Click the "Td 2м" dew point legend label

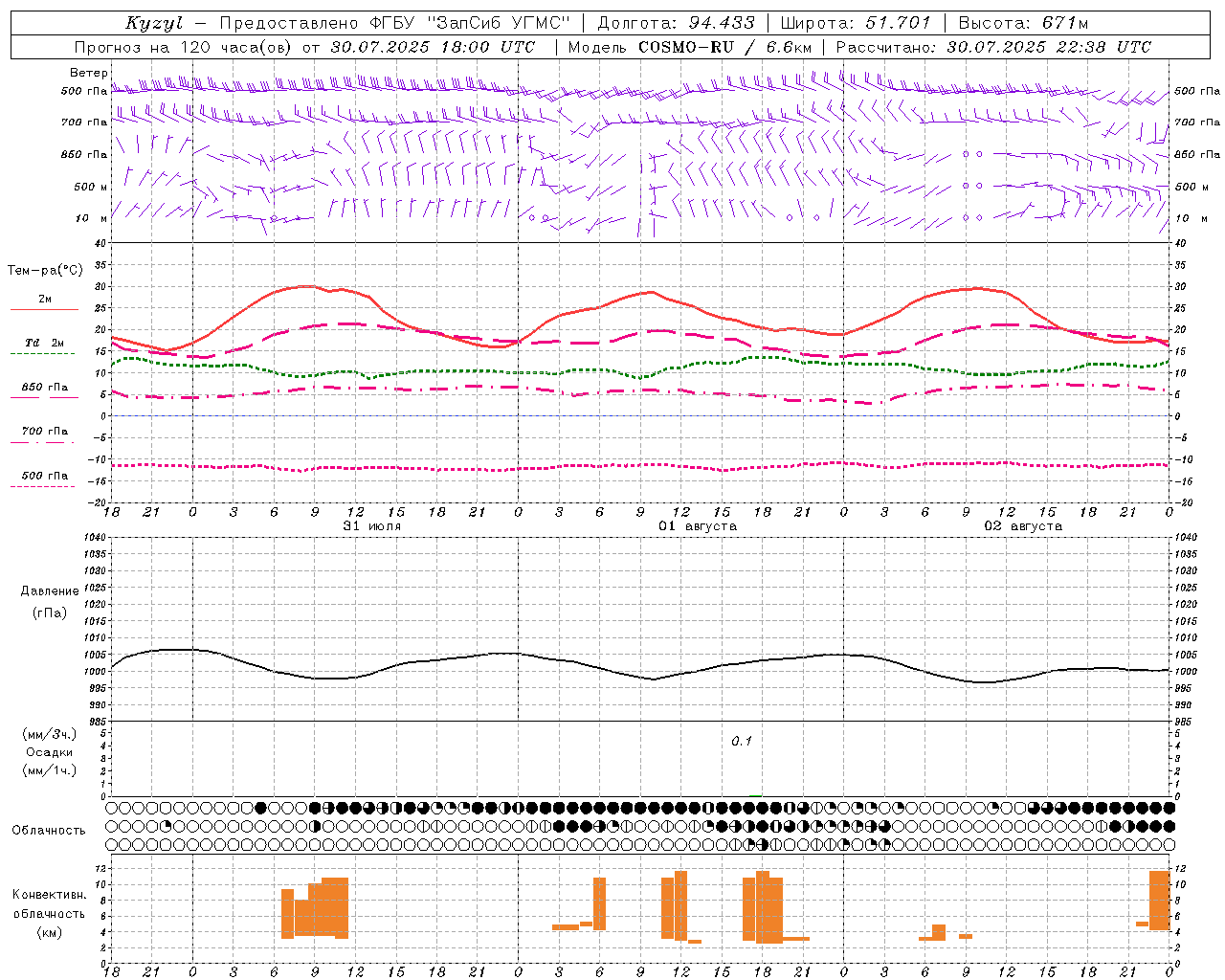44,343
